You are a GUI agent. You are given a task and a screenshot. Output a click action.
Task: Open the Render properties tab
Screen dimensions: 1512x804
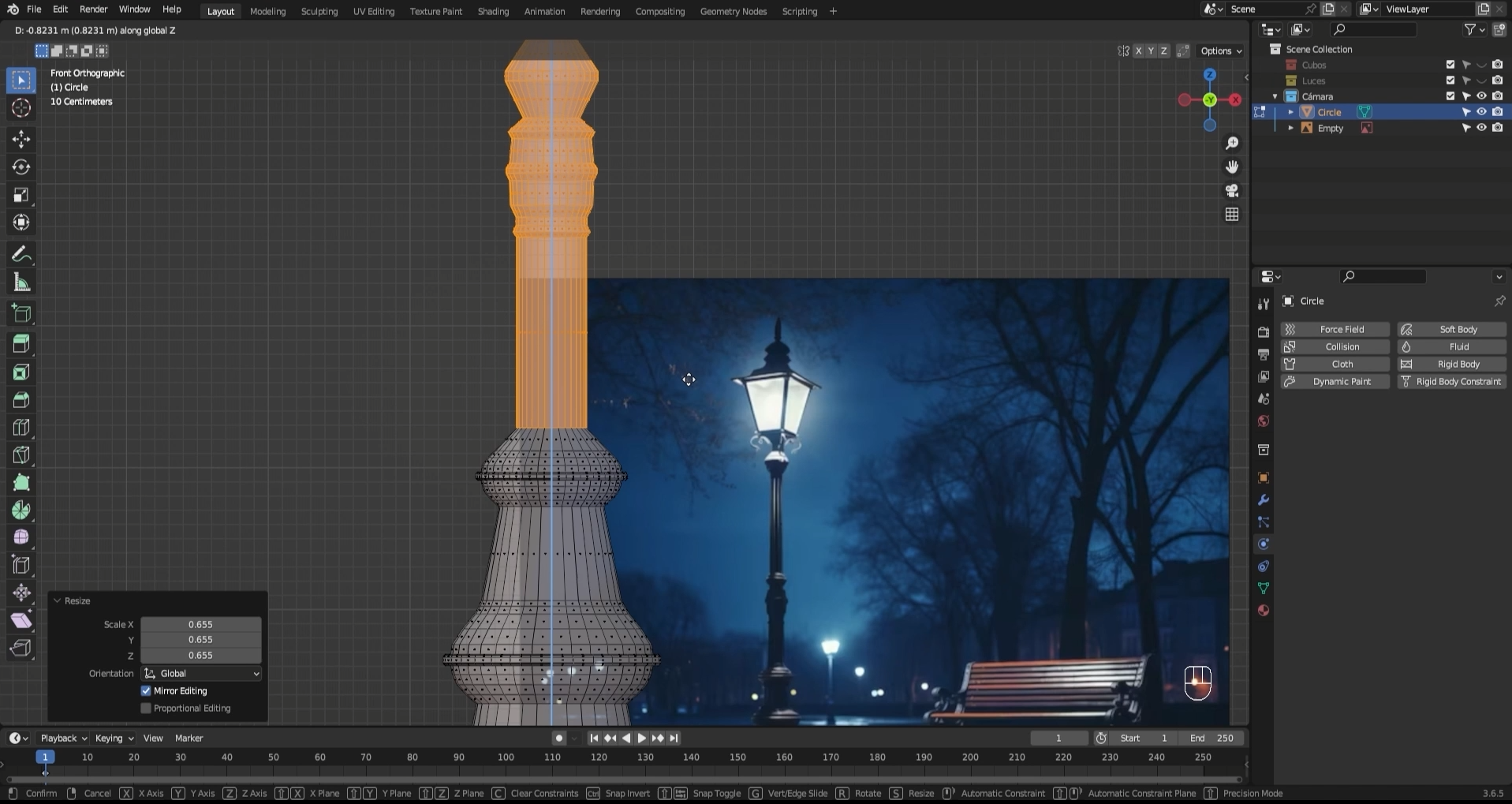tap(1264, 332)
